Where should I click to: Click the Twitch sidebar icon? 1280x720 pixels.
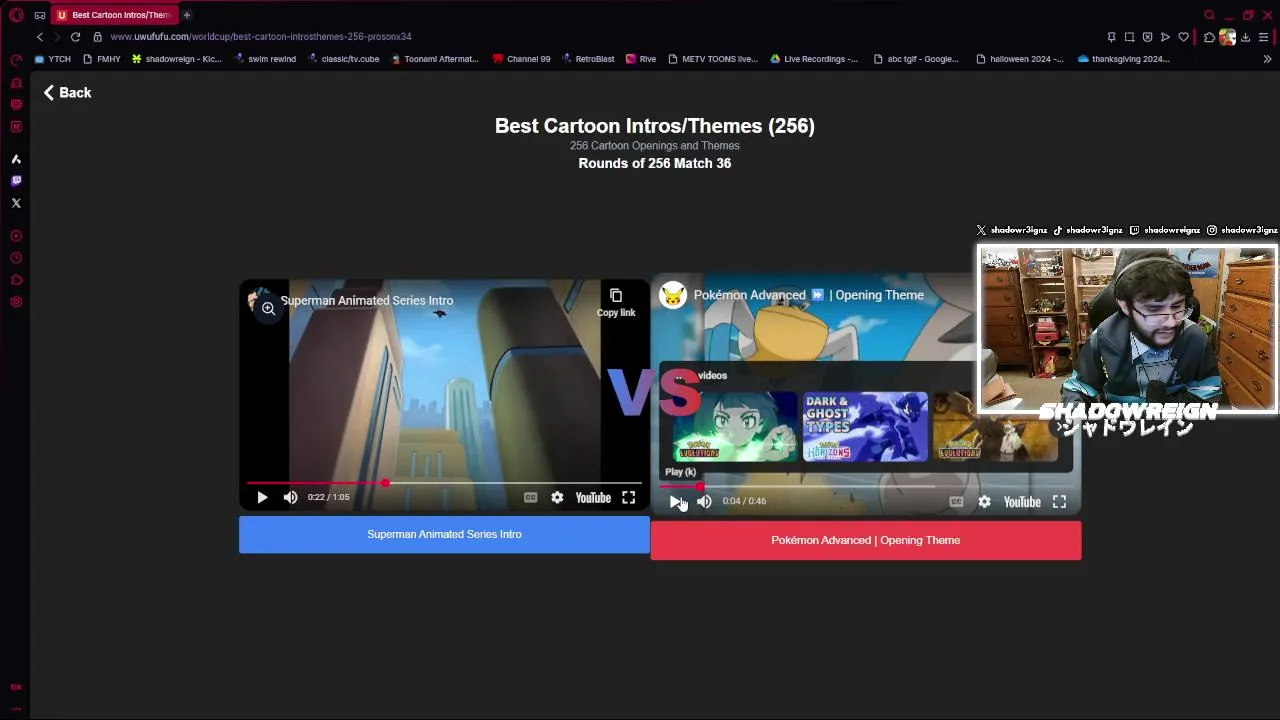click(16, 181)
